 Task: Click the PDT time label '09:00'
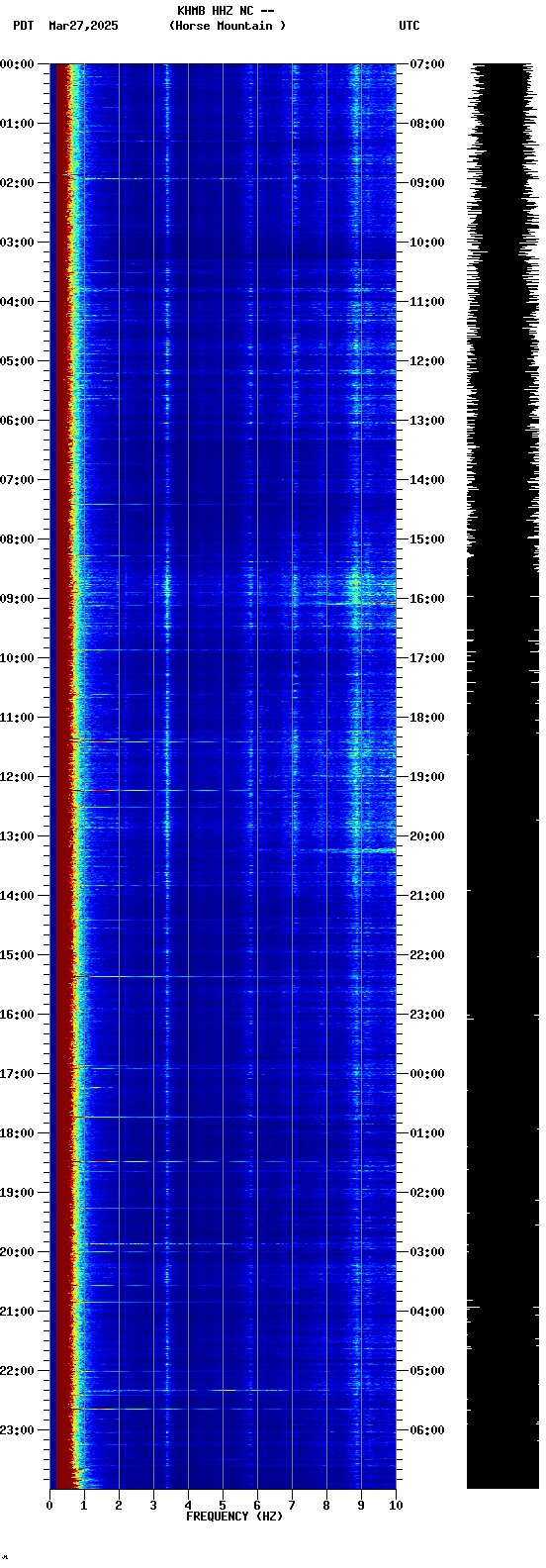[x=18, y=599]
